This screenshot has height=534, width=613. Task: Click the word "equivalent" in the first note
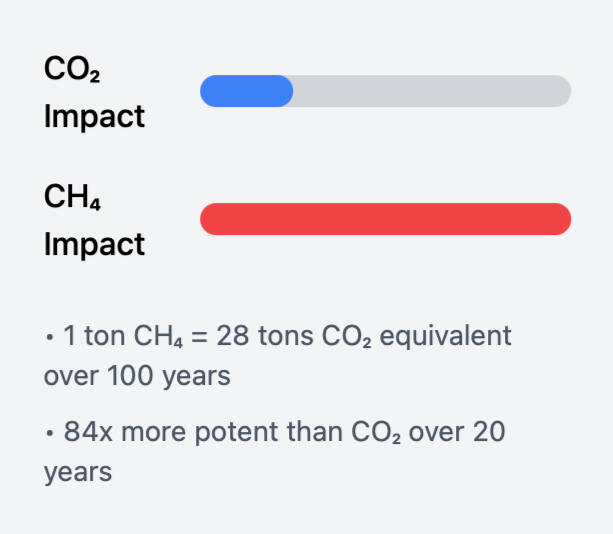(460, 336)
